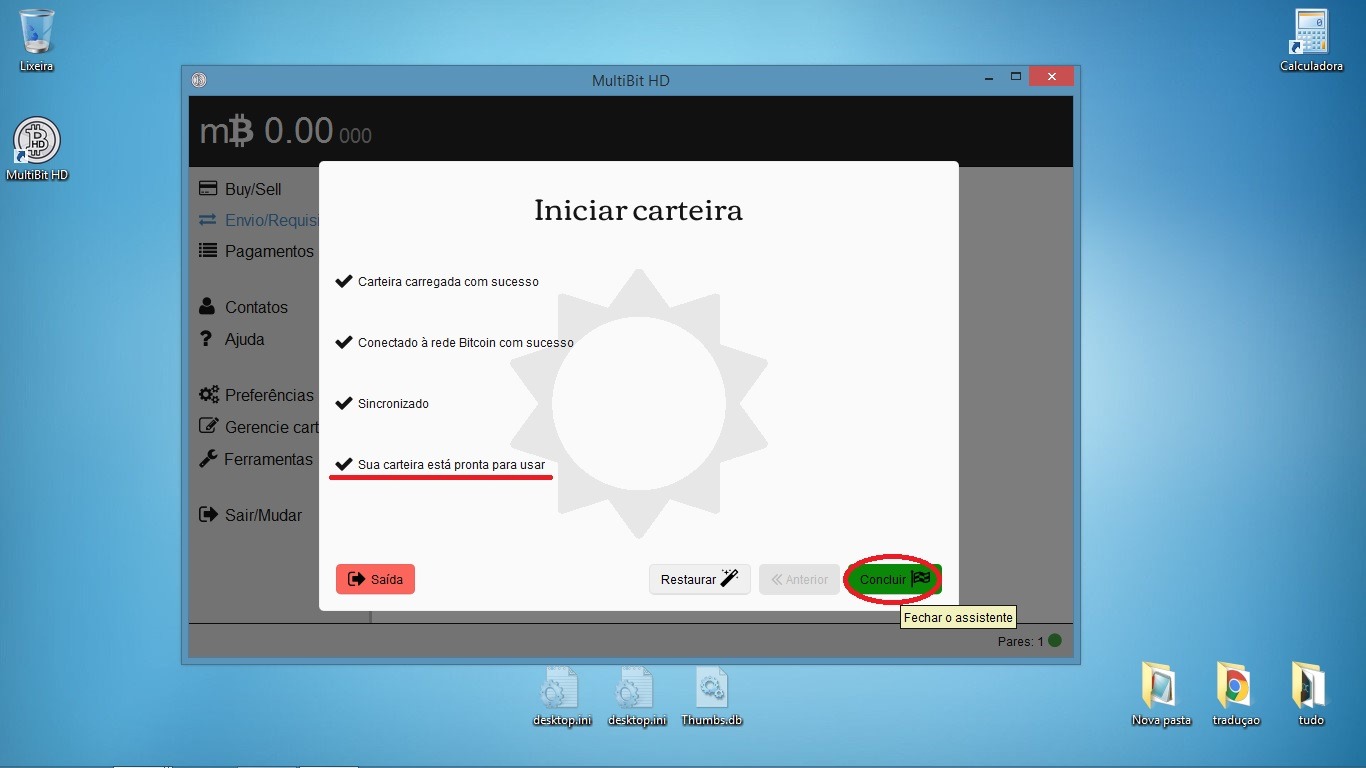The width and height of the screenshot is (1366, 768).
Task: Click the red Saída exit button
Action: 375,579
